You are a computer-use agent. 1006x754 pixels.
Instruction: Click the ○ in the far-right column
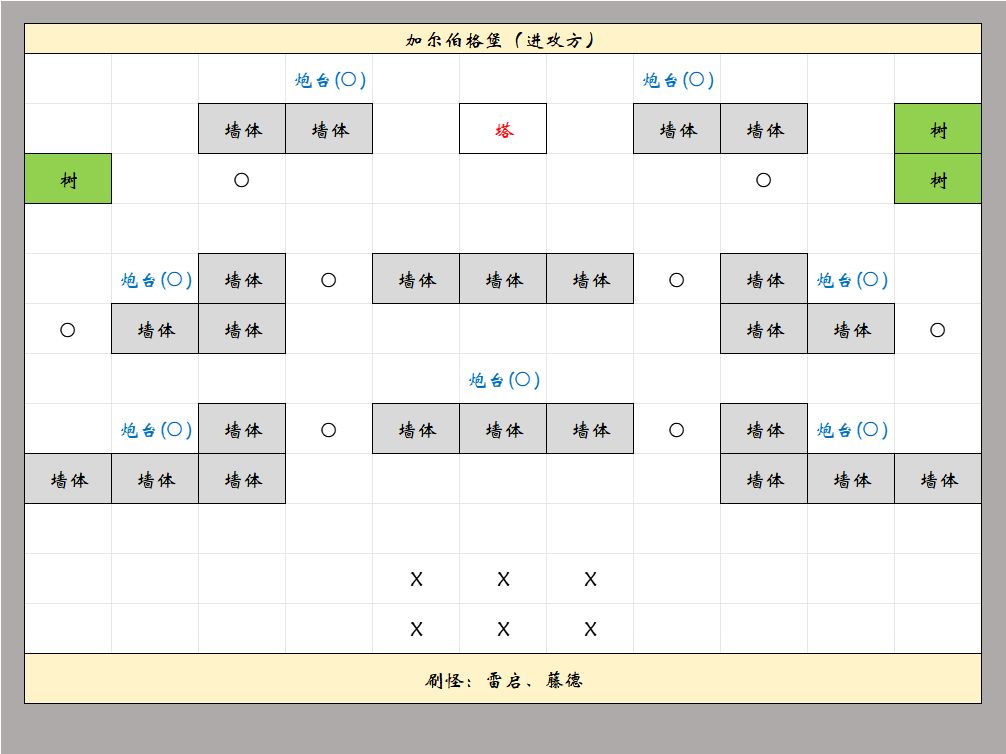coord(937,330)
